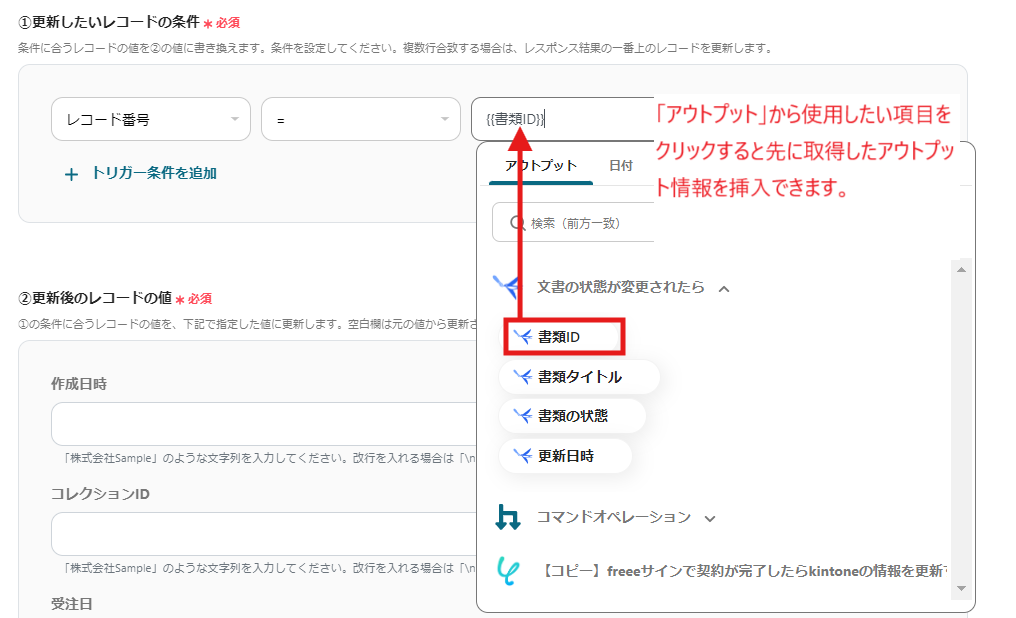1016x618 pixels.
Task: Open the レコード番号 field dropdown
Action: click(150, 119)
